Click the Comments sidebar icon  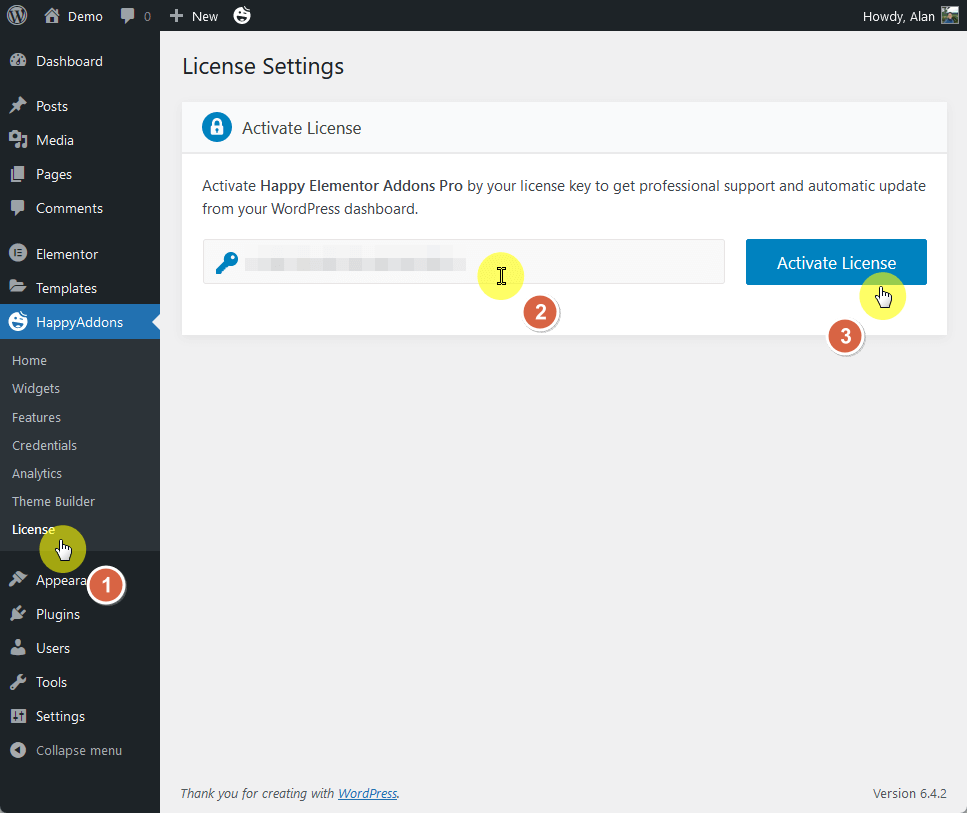coord(18,208)
